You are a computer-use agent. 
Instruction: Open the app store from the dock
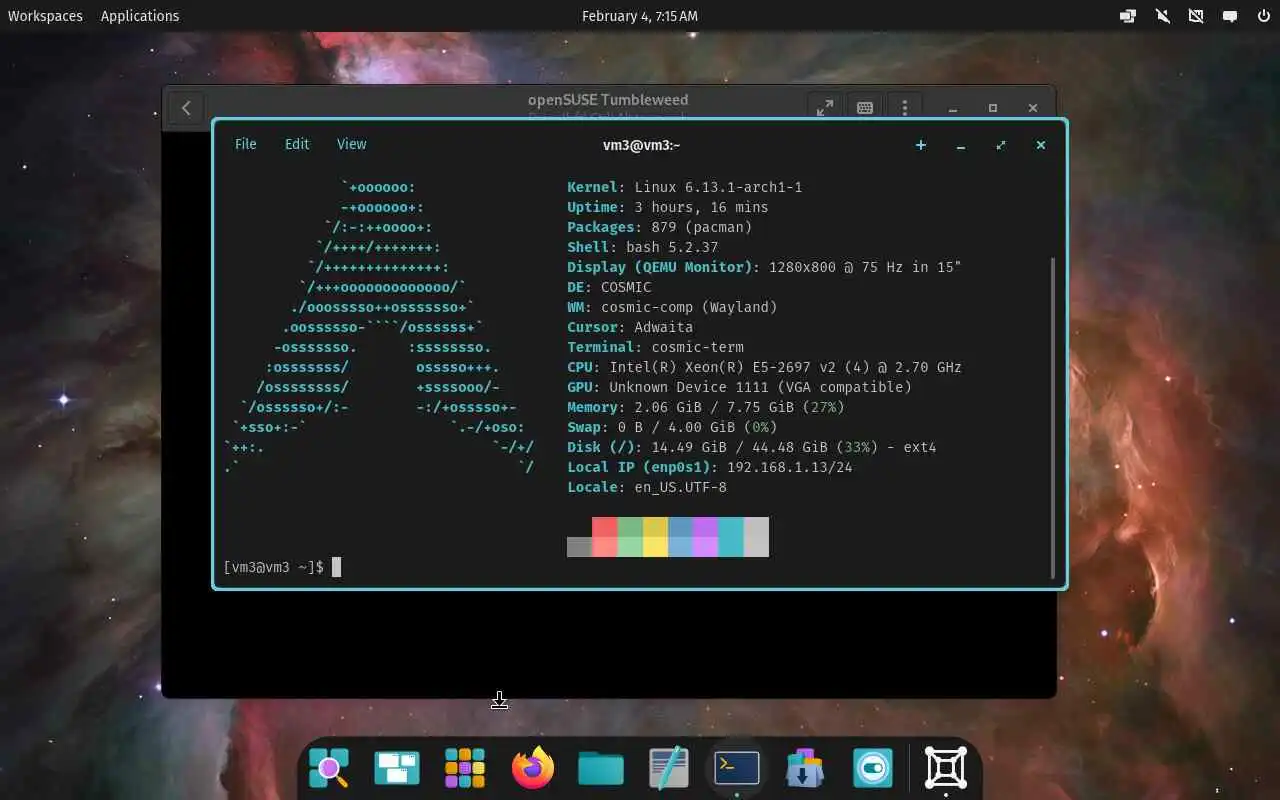805,768
